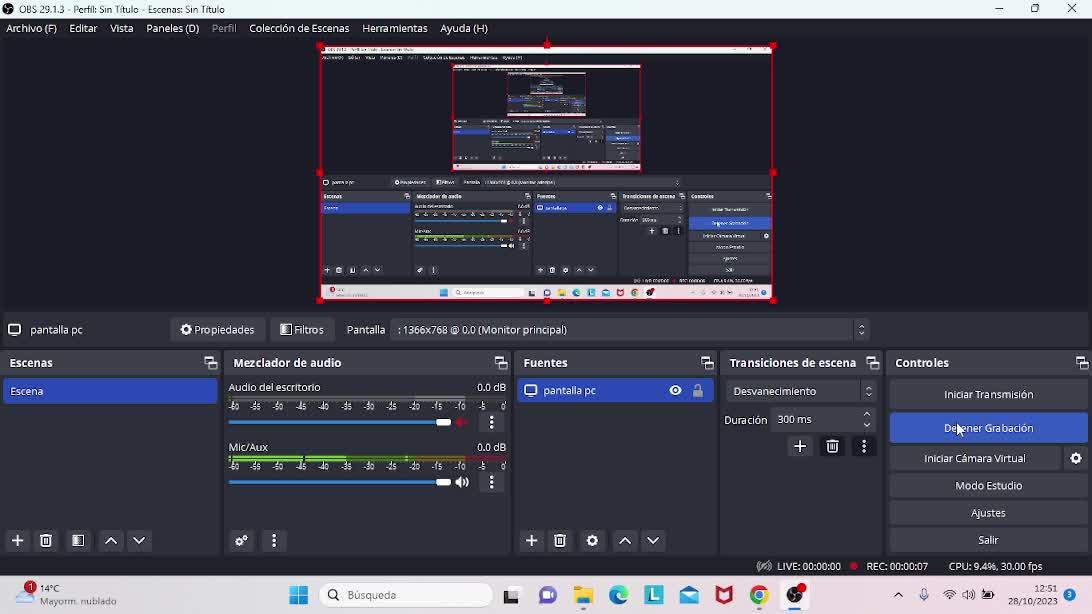Click the Detener Grabación button
Screen dimensions: 1092x614
(988, 428)
